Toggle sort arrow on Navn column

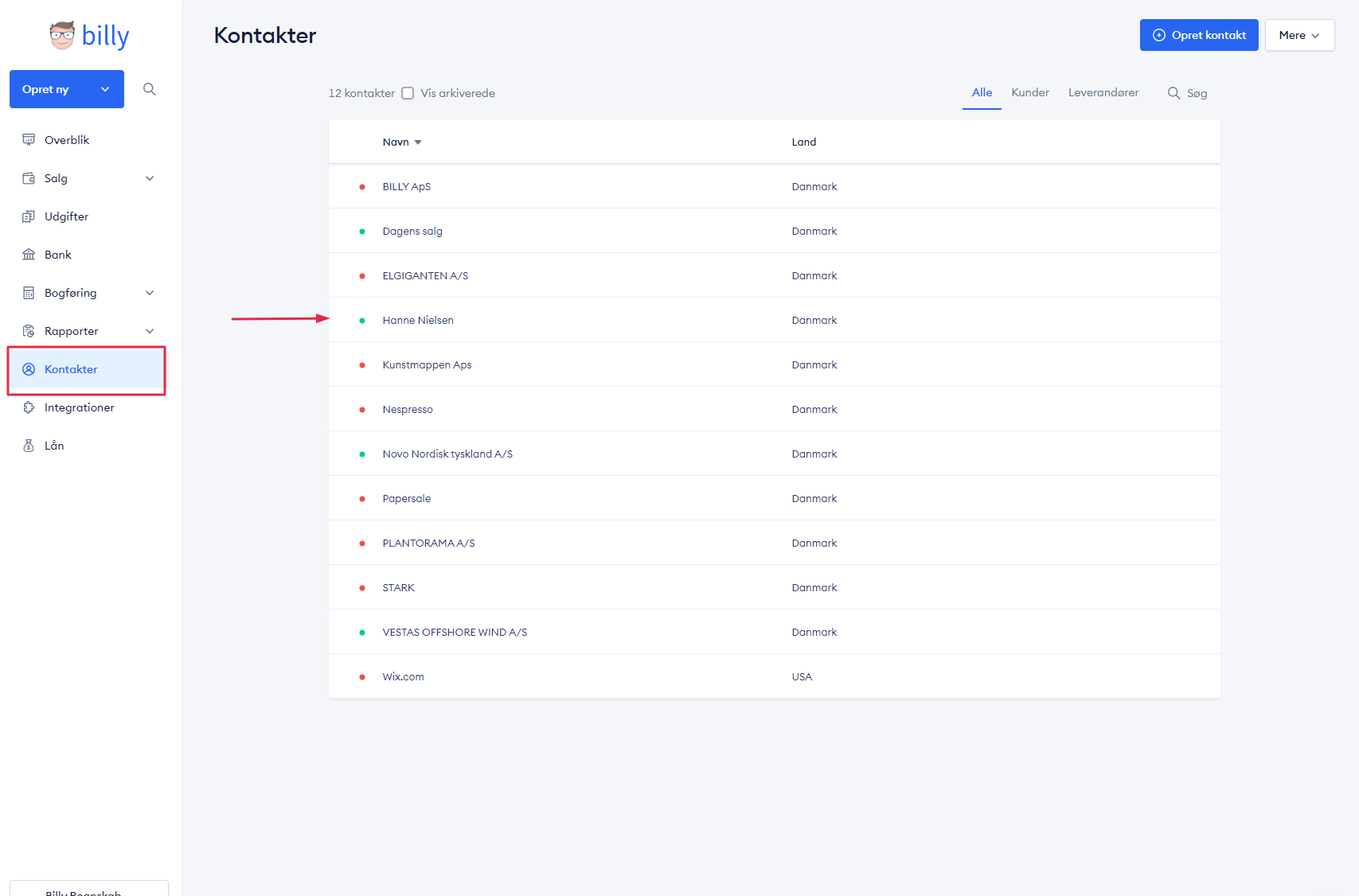click(x=418, y=142)
